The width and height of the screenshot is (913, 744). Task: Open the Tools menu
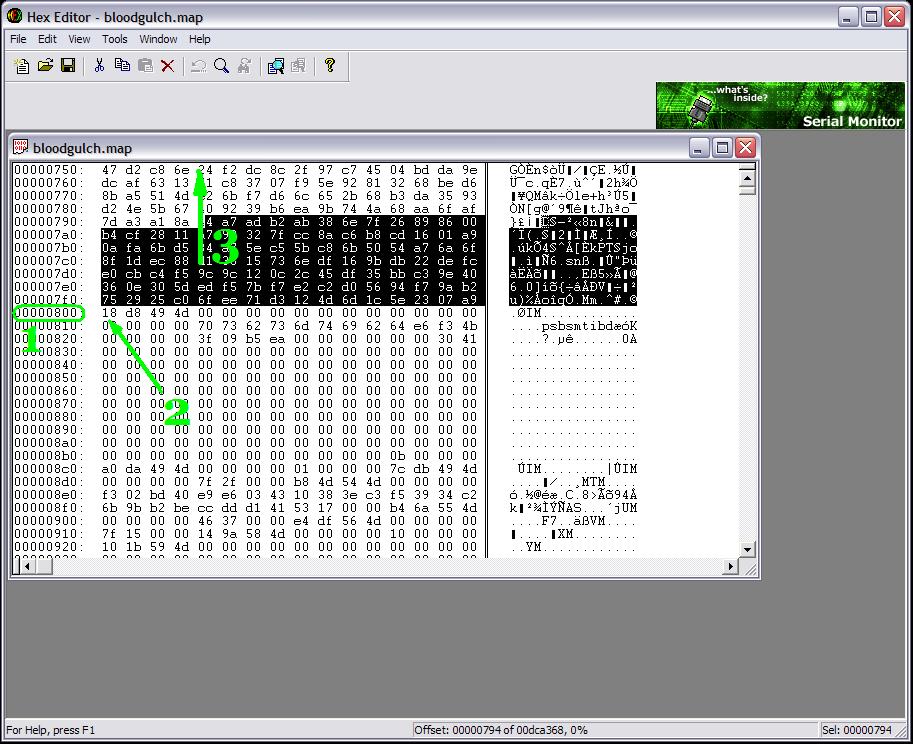click(115, 39)
